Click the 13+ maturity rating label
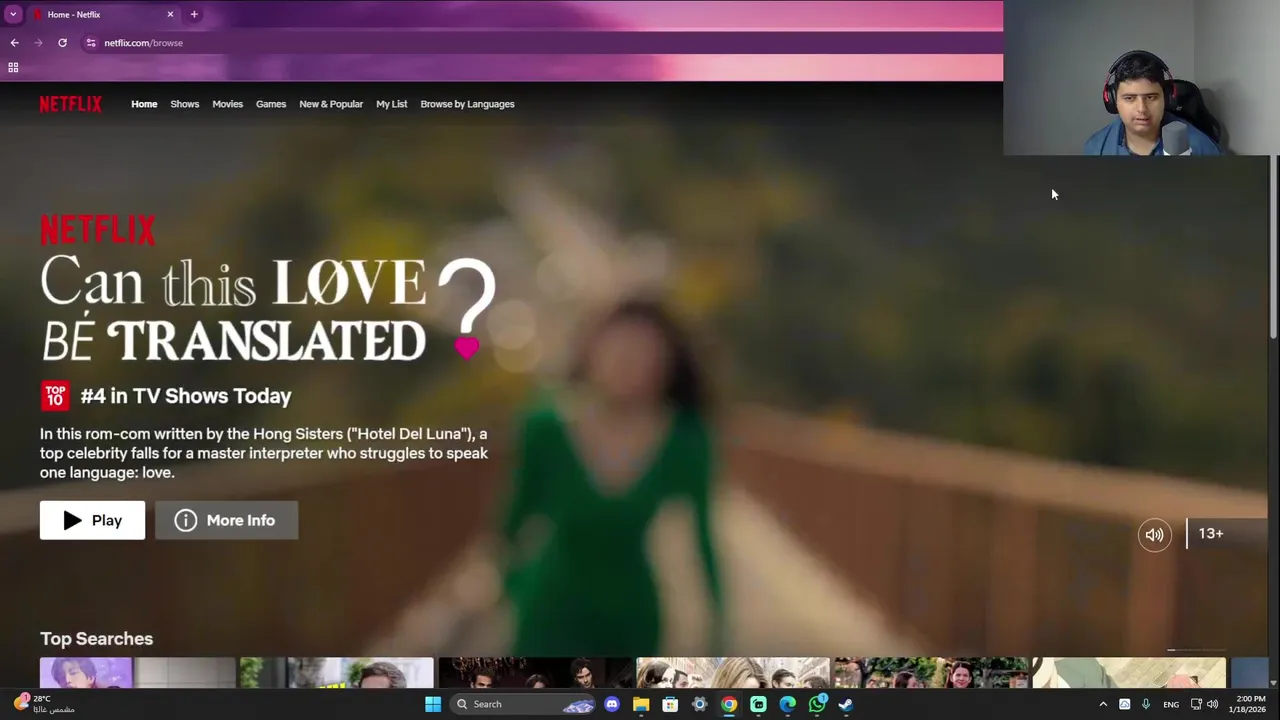Viewport: 1280px width, 720px height. tap(1211, 534)
